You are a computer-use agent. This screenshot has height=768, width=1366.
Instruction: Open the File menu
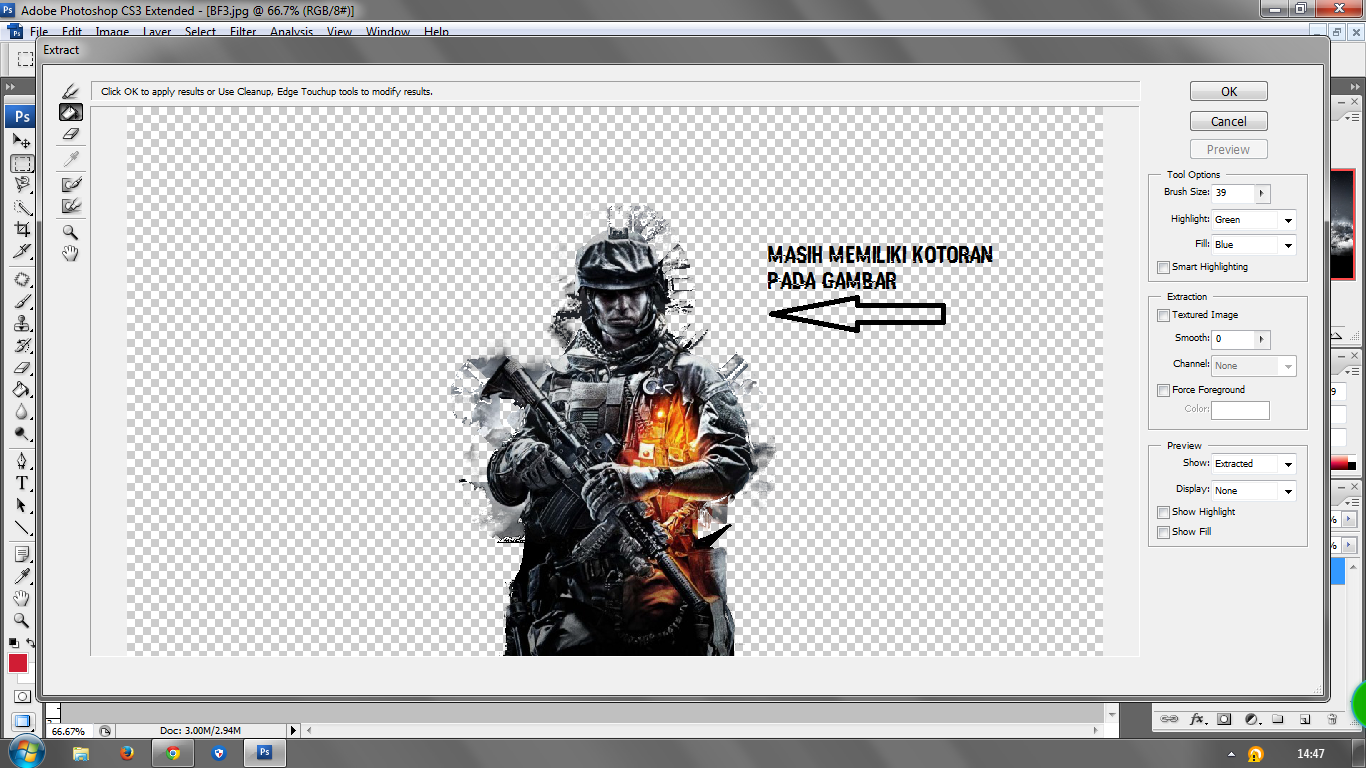tap(39, 32)
